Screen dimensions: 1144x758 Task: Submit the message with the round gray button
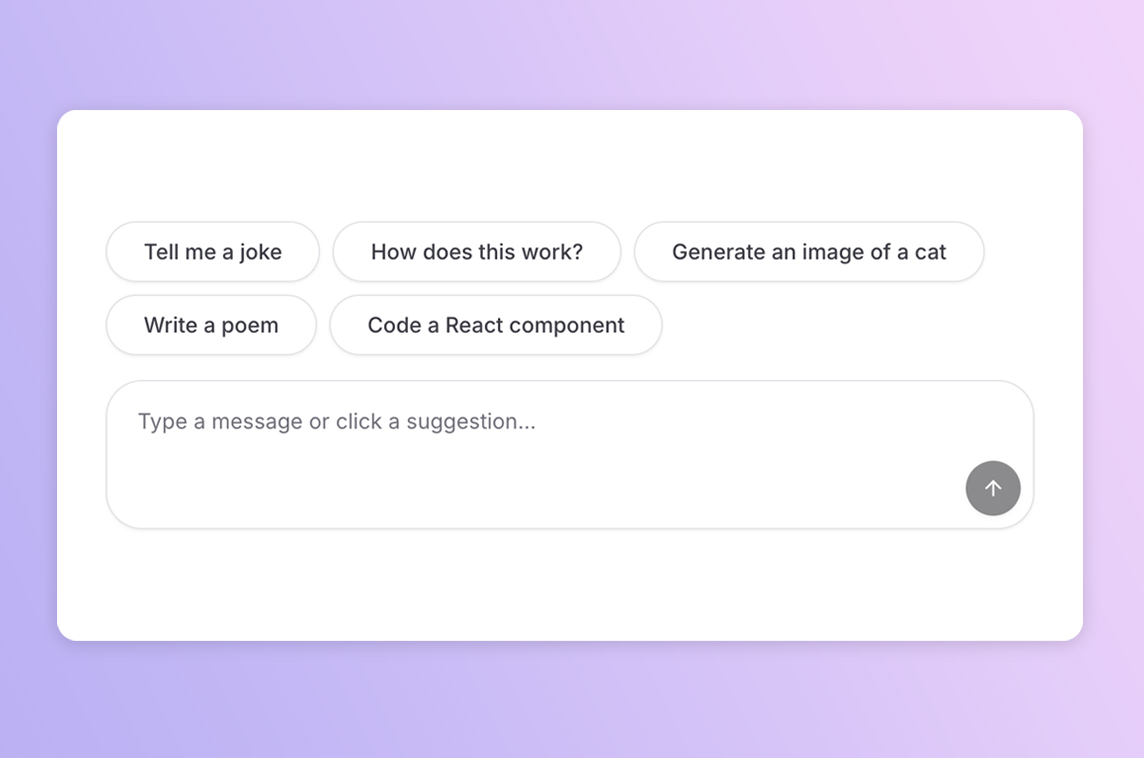coord(993,488)
